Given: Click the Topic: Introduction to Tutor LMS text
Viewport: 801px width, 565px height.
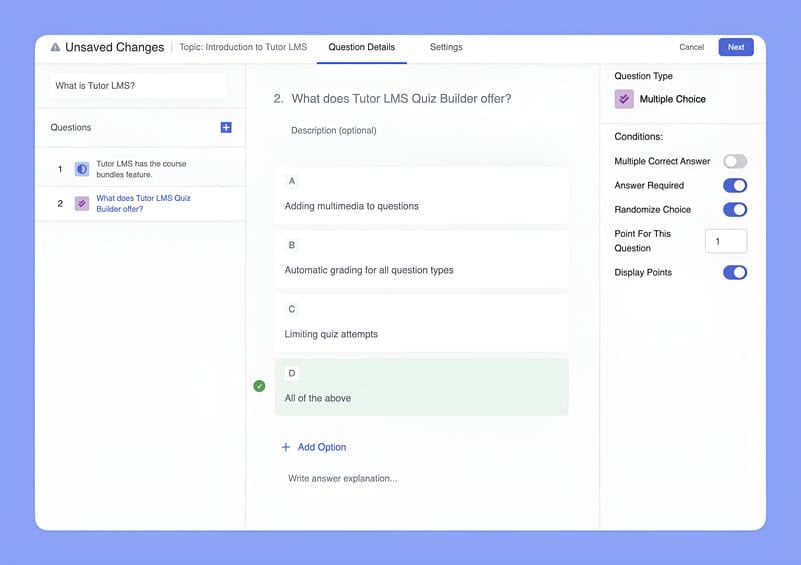Looking at the screenshot, I should (243, 47).
